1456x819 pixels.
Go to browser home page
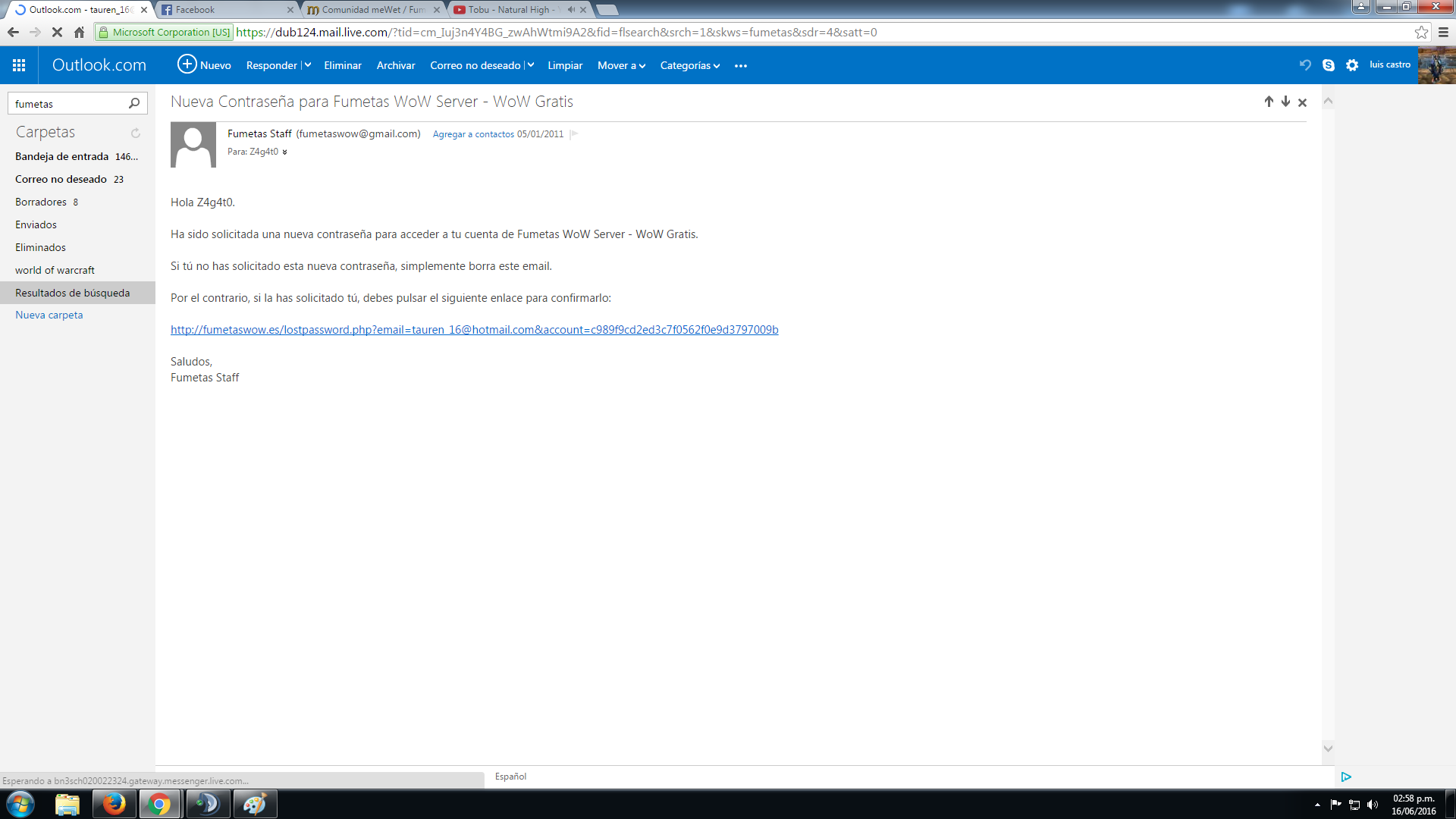79,32
